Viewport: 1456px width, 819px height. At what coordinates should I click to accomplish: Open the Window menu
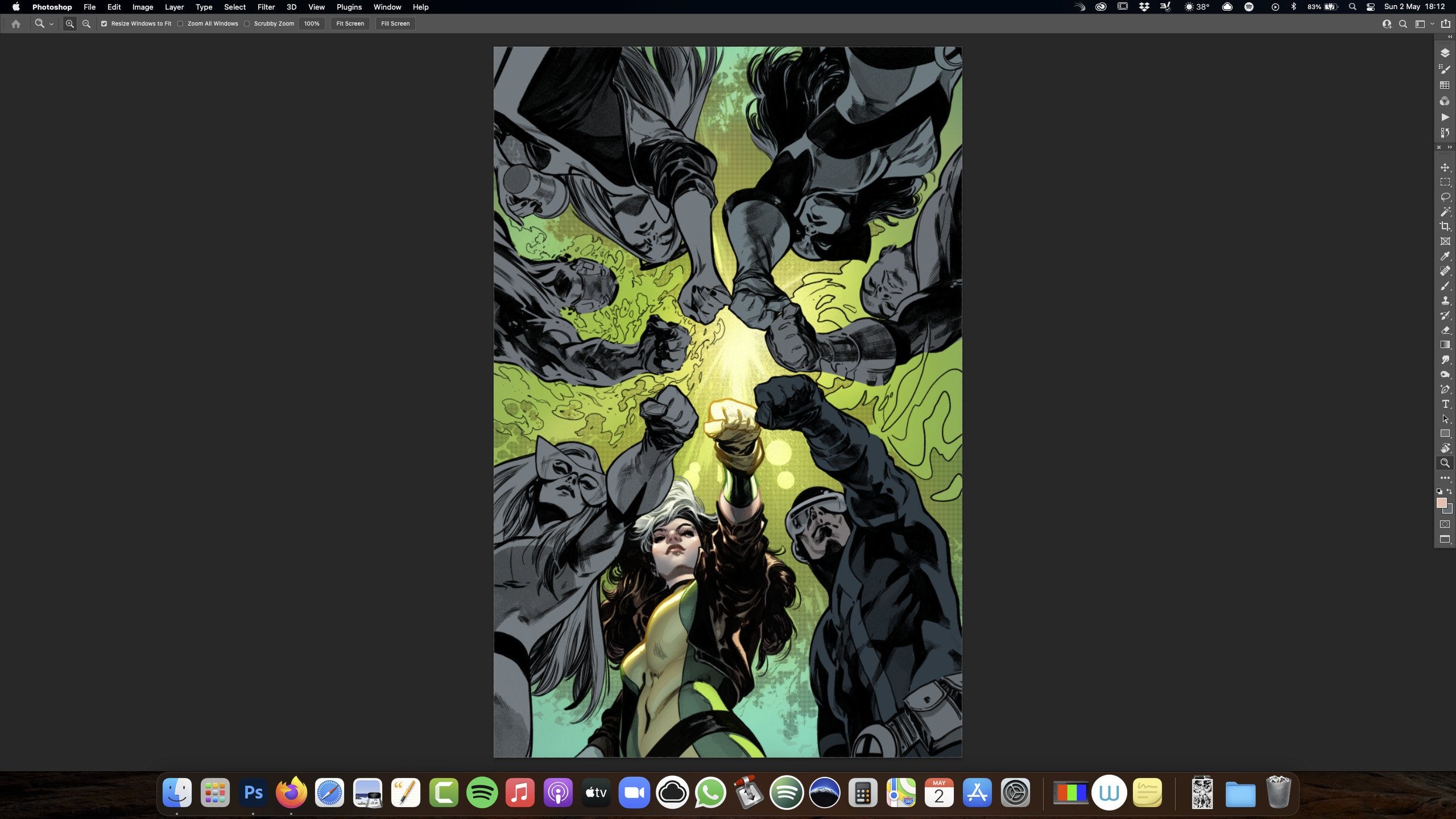387,7
